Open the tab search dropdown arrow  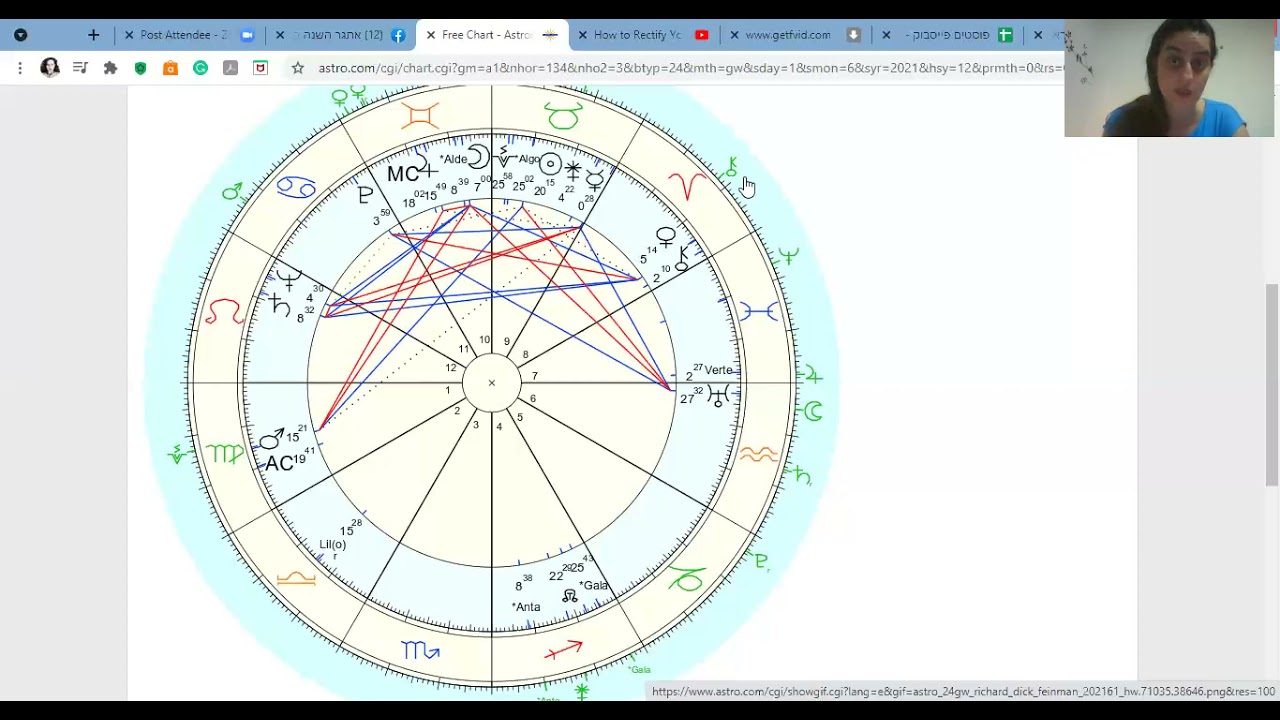20,35
